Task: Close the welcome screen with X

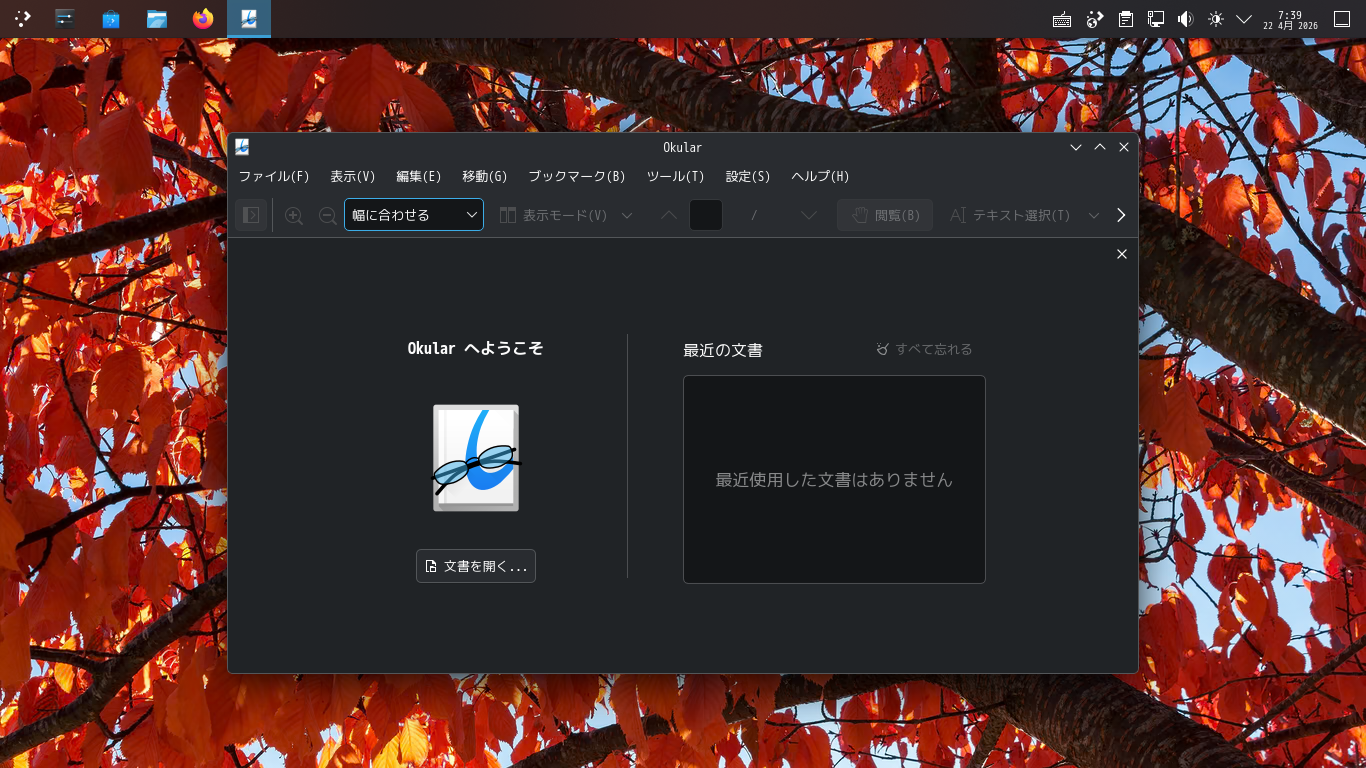Action: (x=1122, y=254)
